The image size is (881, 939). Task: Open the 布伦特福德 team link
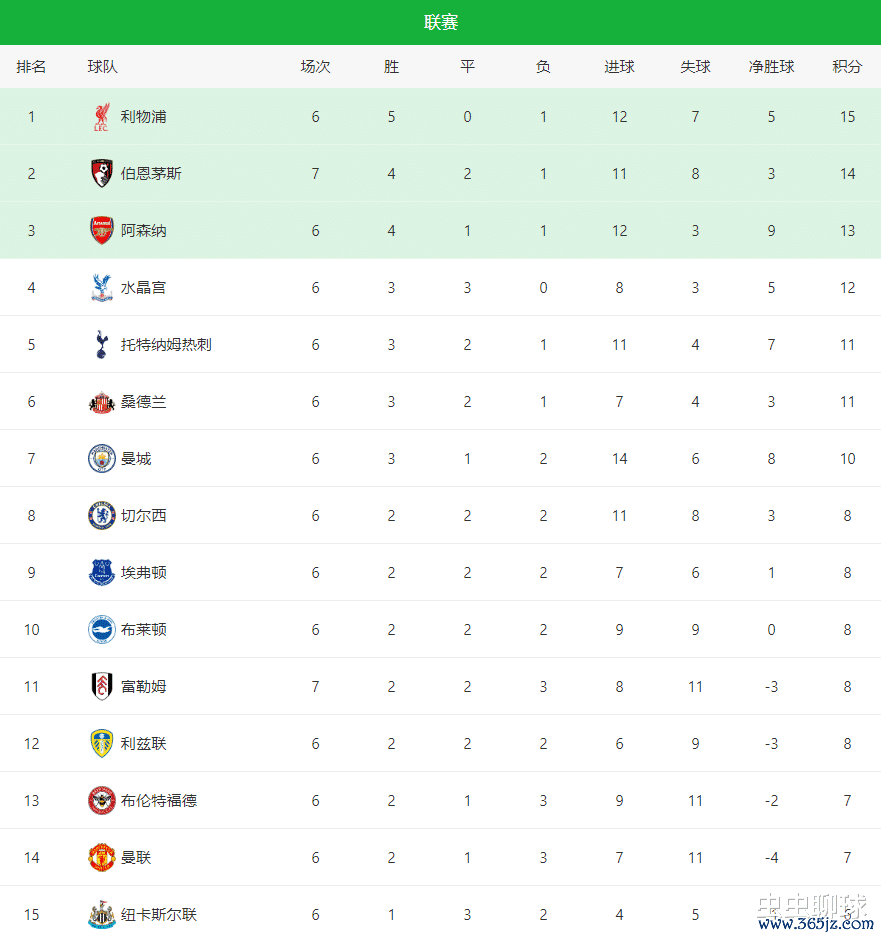(x=159, y=801)
